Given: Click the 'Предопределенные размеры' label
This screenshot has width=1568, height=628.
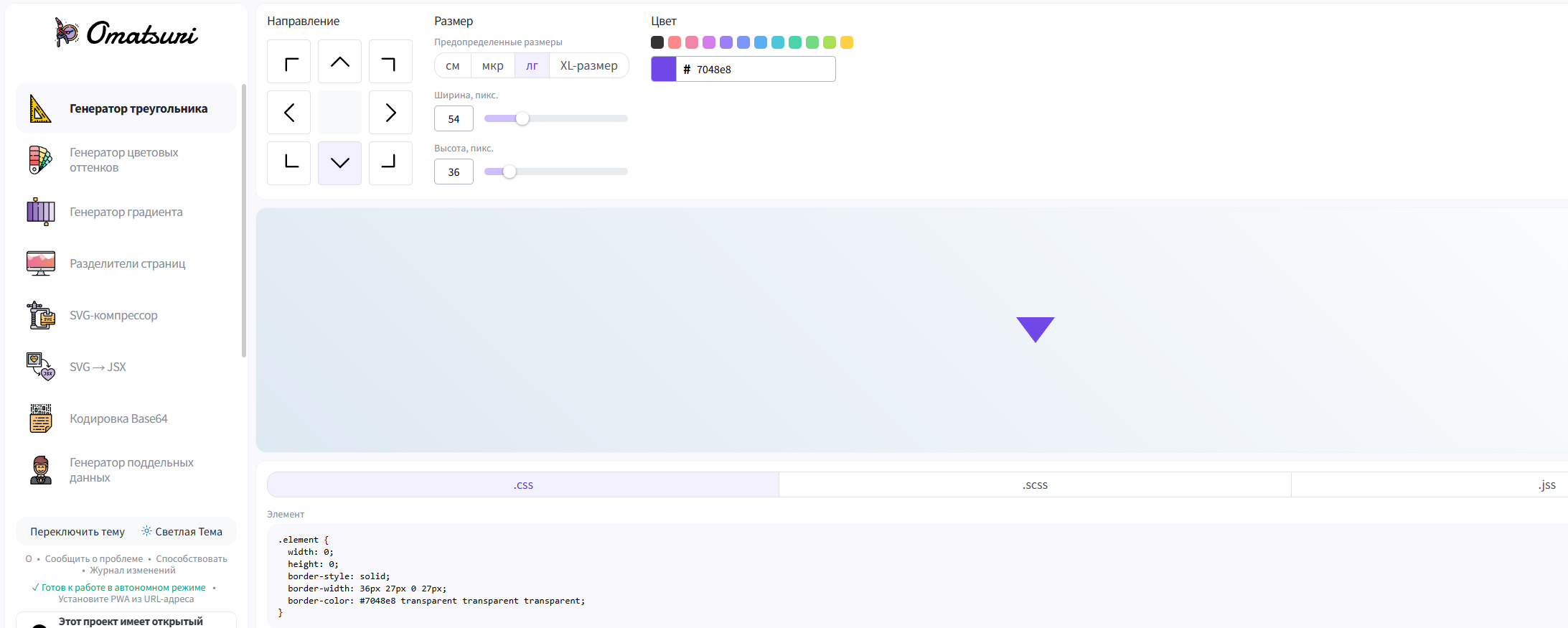Looking at the screenshot, I should click(x=498, y=42).
